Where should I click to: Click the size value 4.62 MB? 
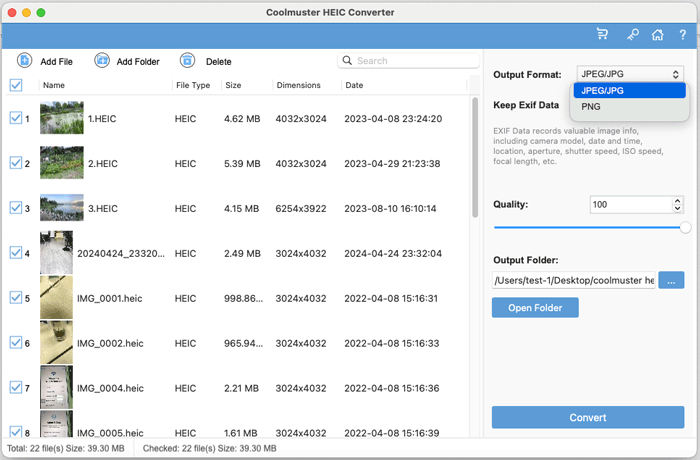(x=242, y=119)
